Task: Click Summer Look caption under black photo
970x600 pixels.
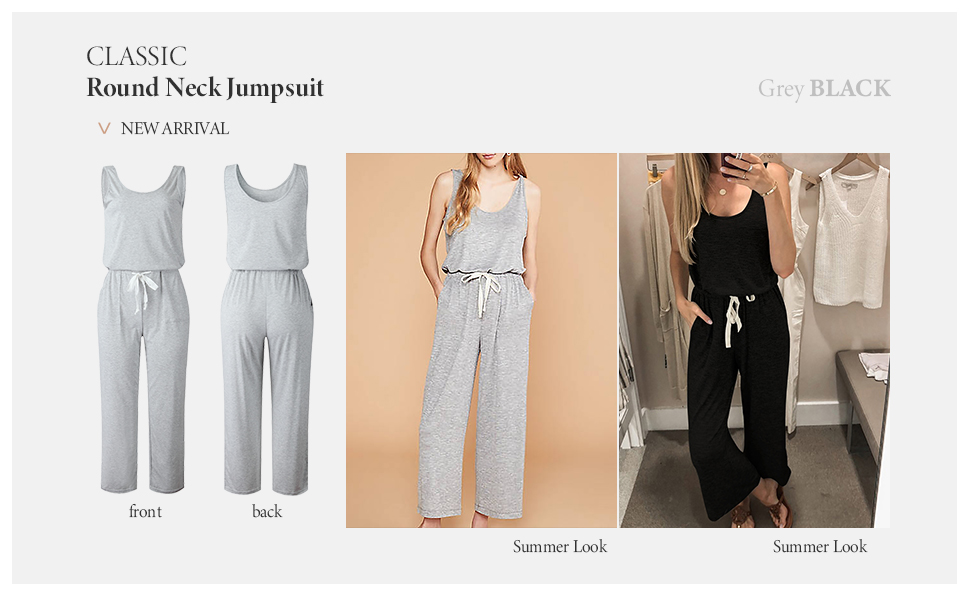Action: 820,547
